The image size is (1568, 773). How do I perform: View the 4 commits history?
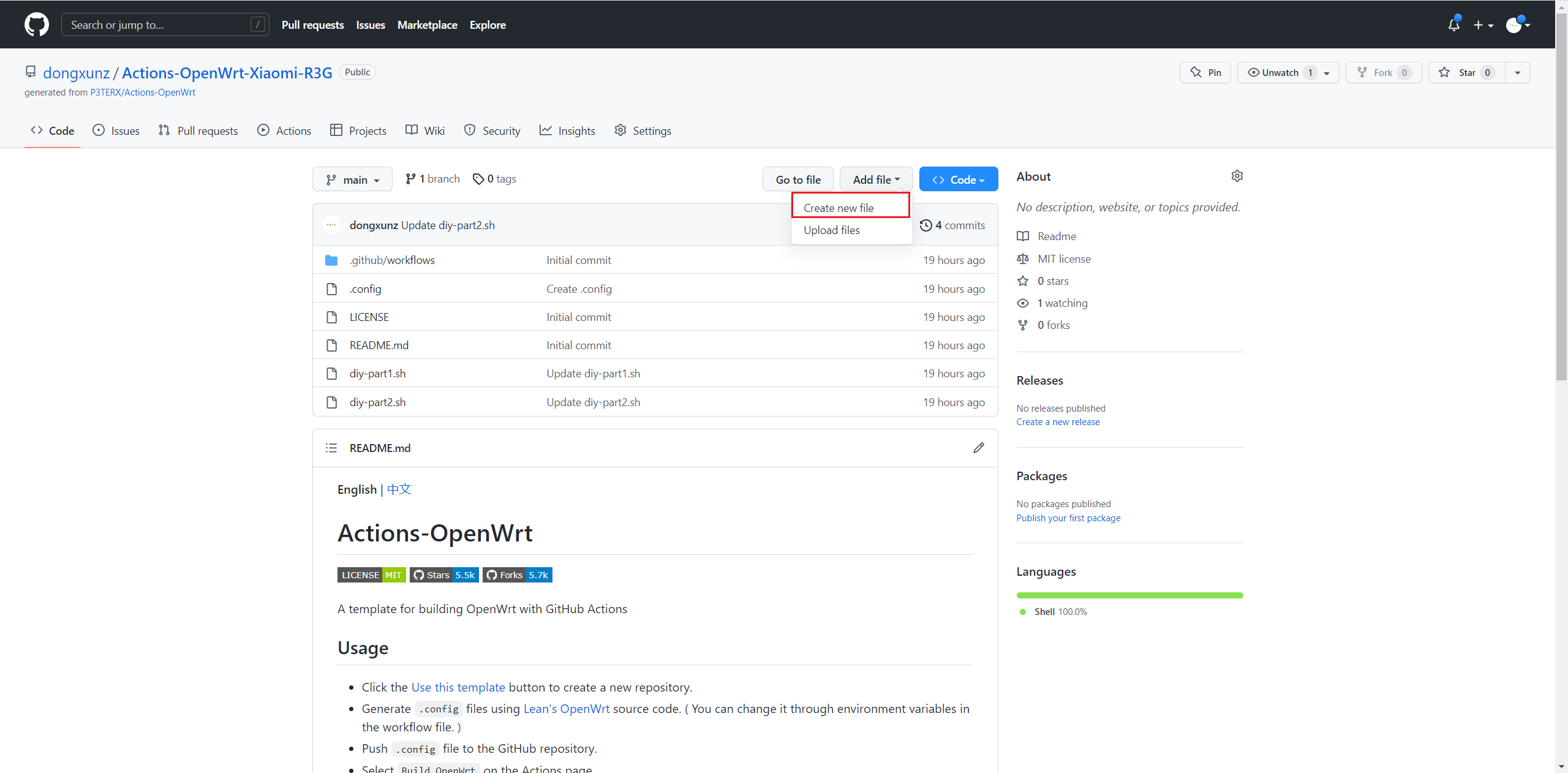(x=952, y=225)
